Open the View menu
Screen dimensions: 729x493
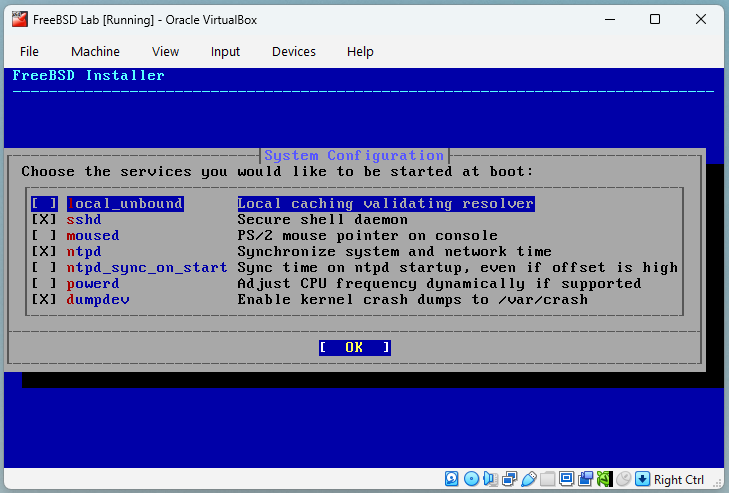point(166,52)
